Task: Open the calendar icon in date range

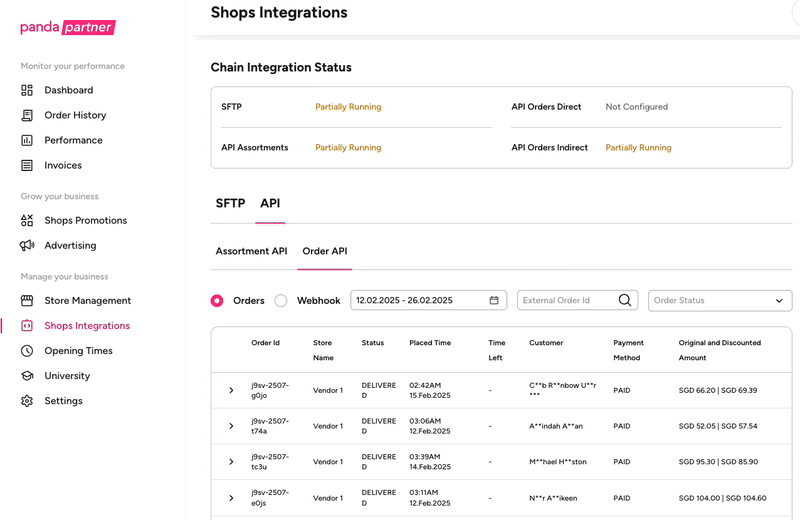Action: 494,300
